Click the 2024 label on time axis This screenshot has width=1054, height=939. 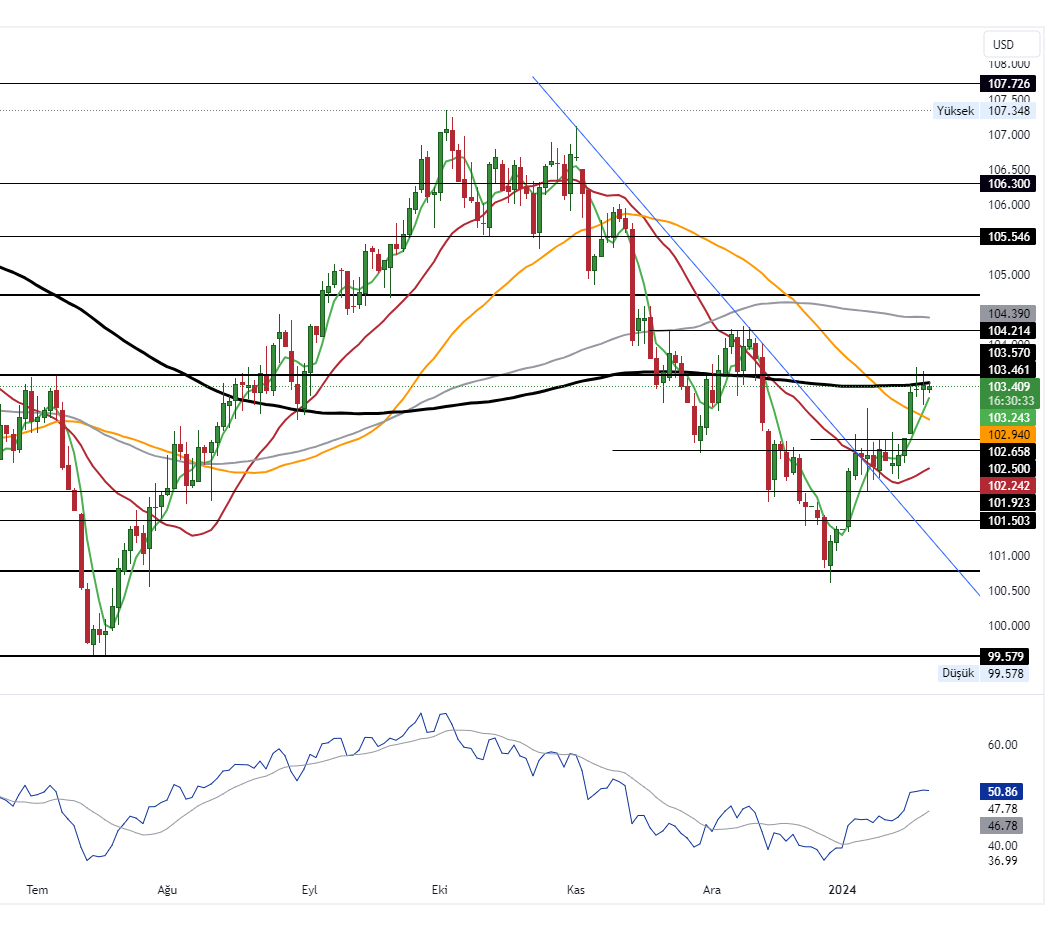click(x=843, y=889)
